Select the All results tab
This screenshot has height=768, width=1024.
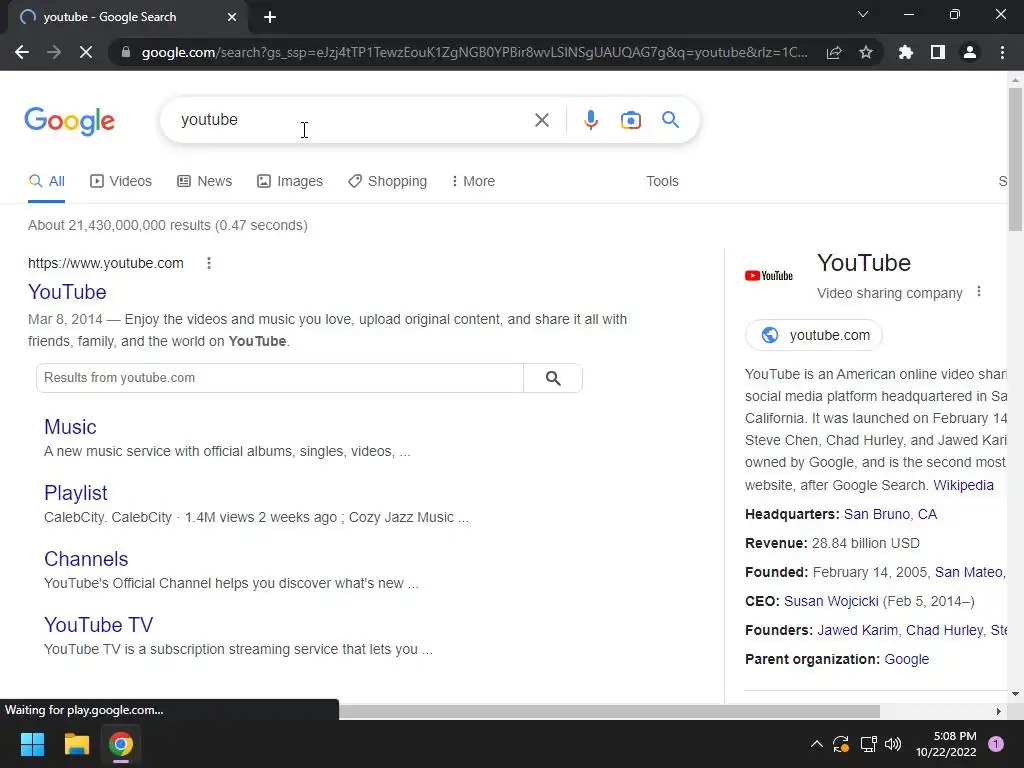(46, 182)
